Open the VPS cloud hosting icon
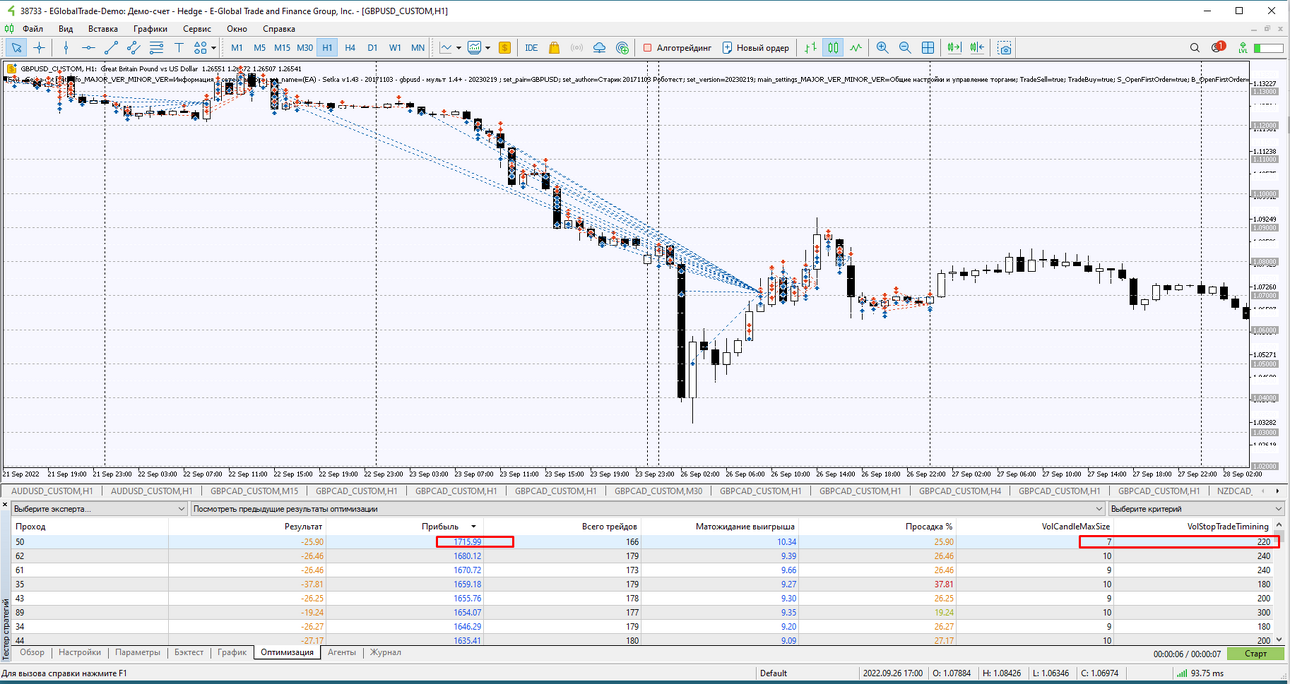 599,47
